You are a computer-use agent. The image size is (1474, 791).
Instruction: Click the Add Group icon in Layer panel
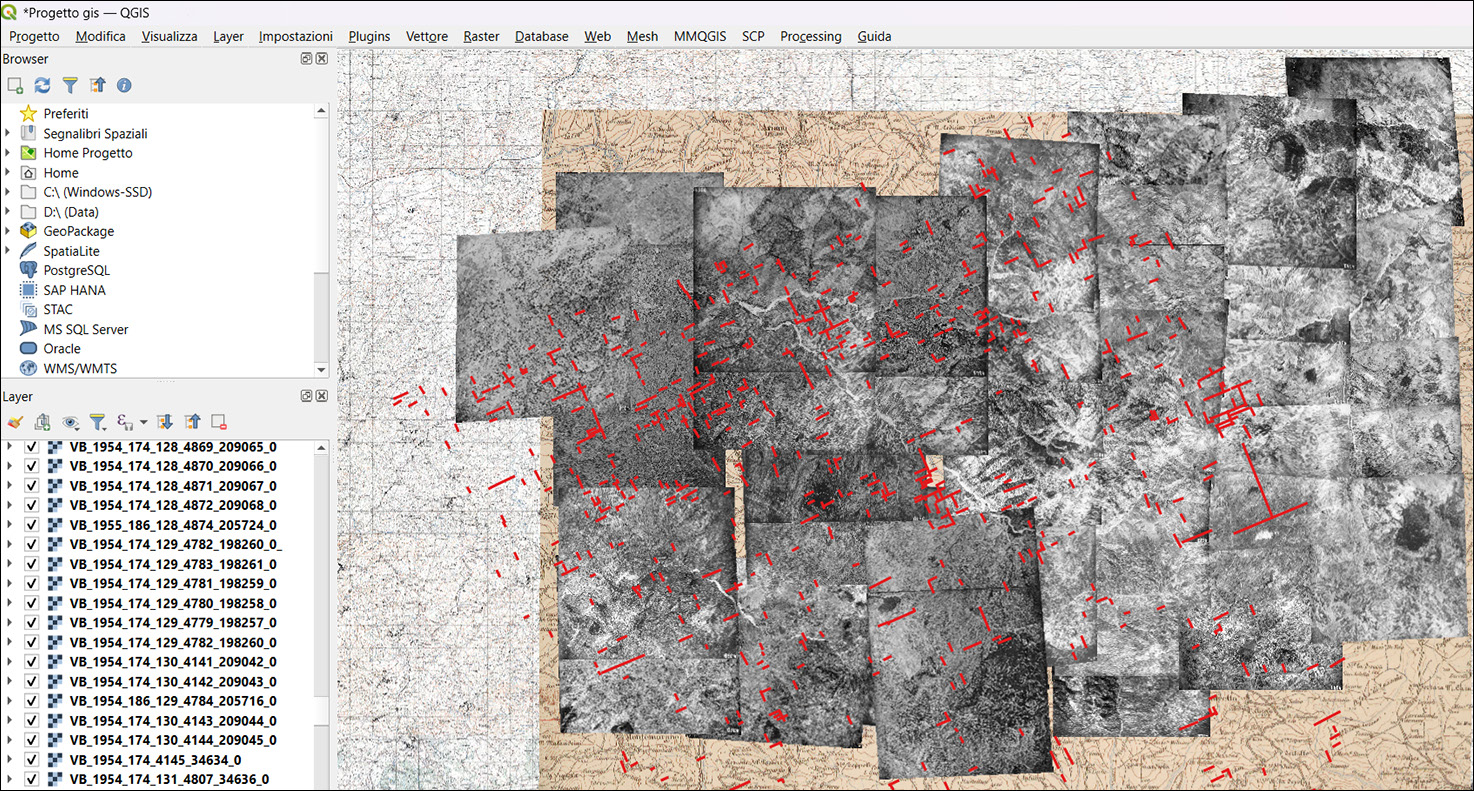pyautogui.click(x=42, y=423)
